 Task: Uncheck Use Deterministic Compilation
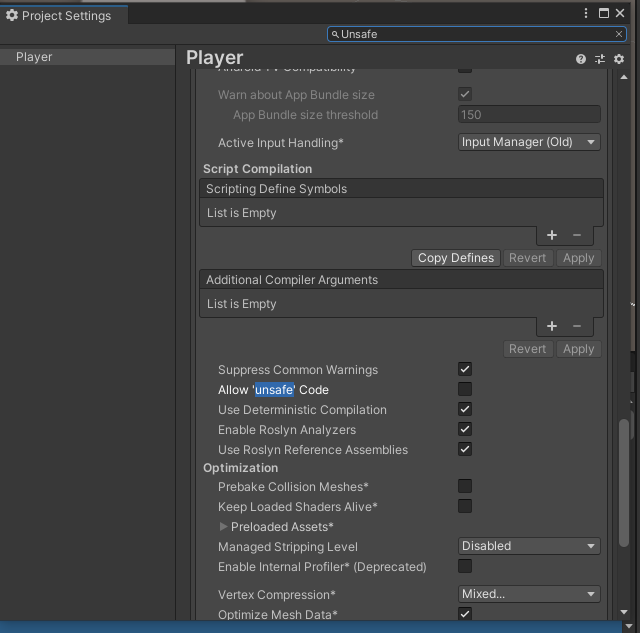click(465, 409)
